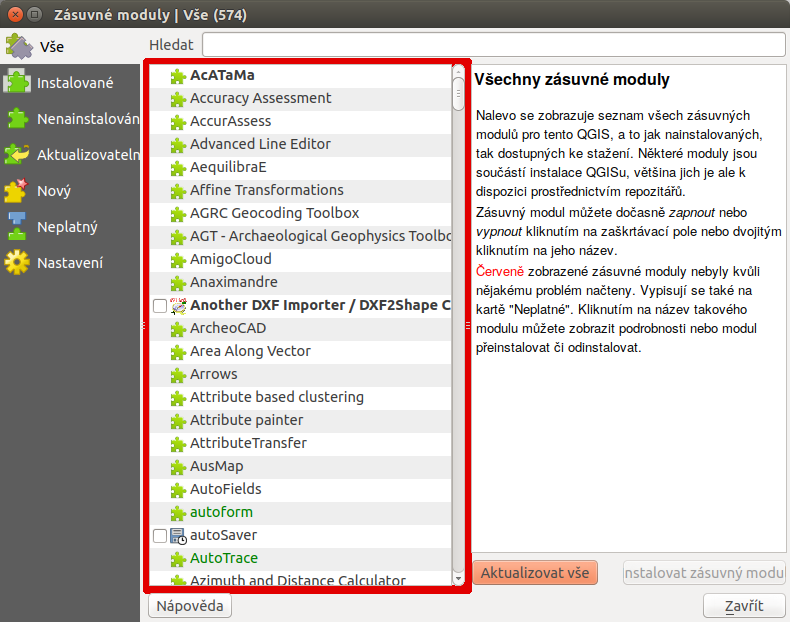Image resolution: width=790 pixels, height=622 pixels.
Task: Select AGT - Archaeological Geophysics Toolbox row
Action: [x=300, y=236]
